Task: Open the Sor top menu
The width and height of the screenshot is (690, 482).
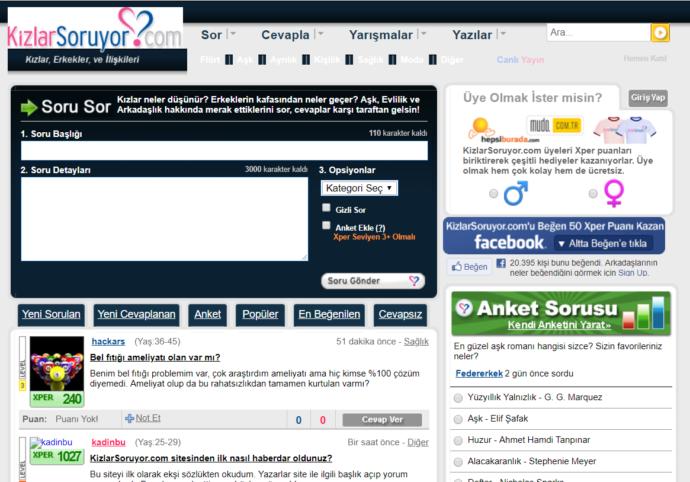Action: coord(211,35)
